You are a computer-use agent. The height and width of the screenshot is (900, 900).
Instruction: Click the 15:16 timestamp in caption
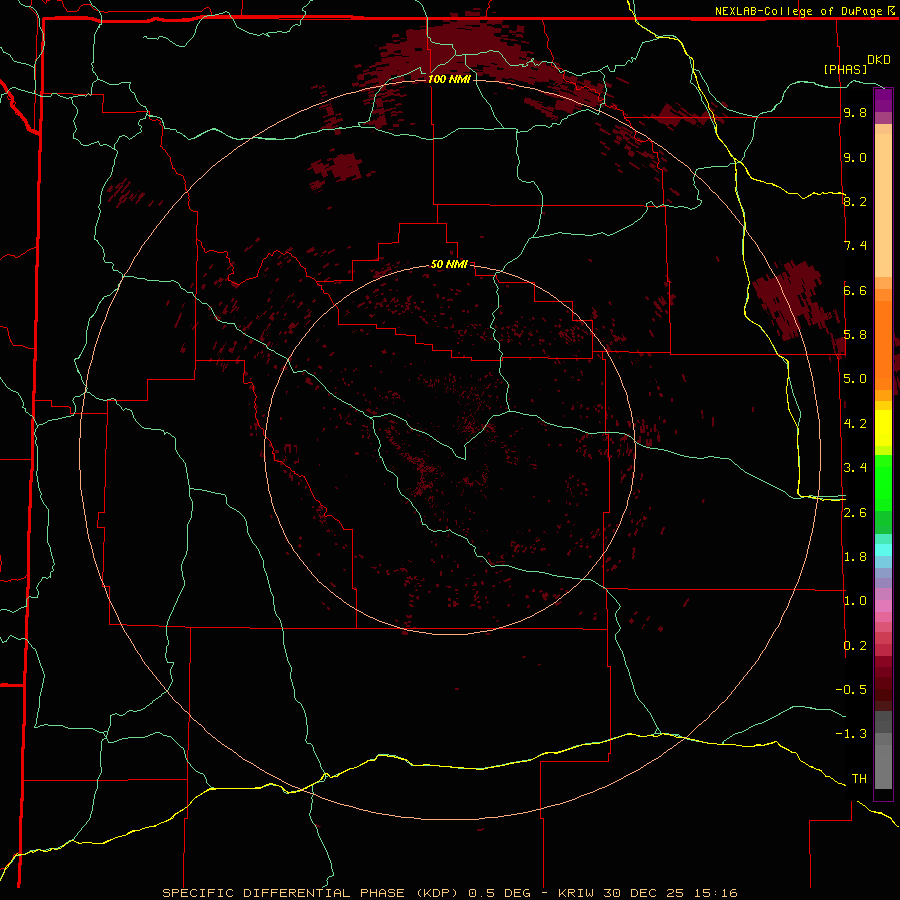point(714,893)
